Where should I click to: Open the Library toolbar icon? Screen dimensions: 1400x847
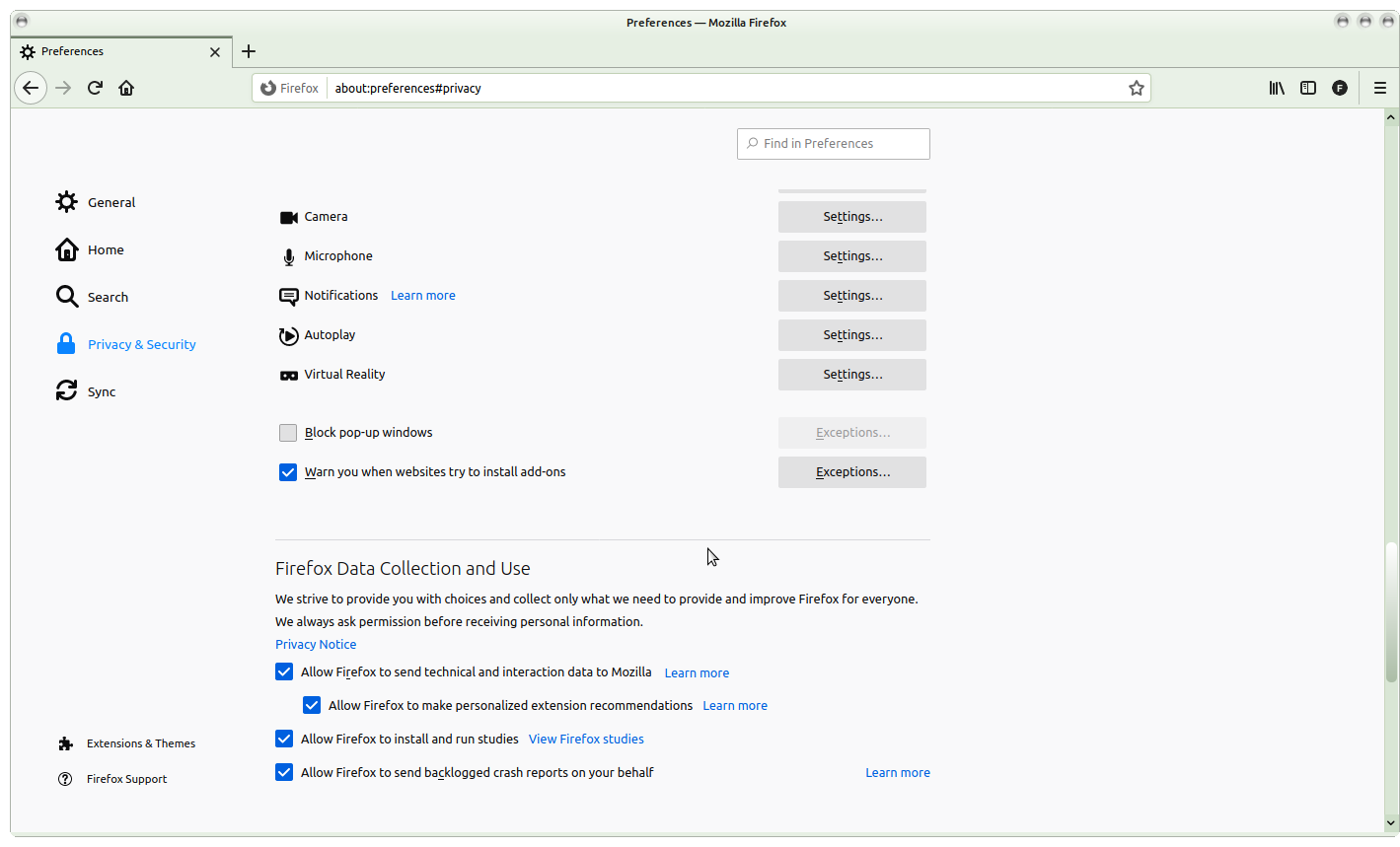tap(1277, 88)
